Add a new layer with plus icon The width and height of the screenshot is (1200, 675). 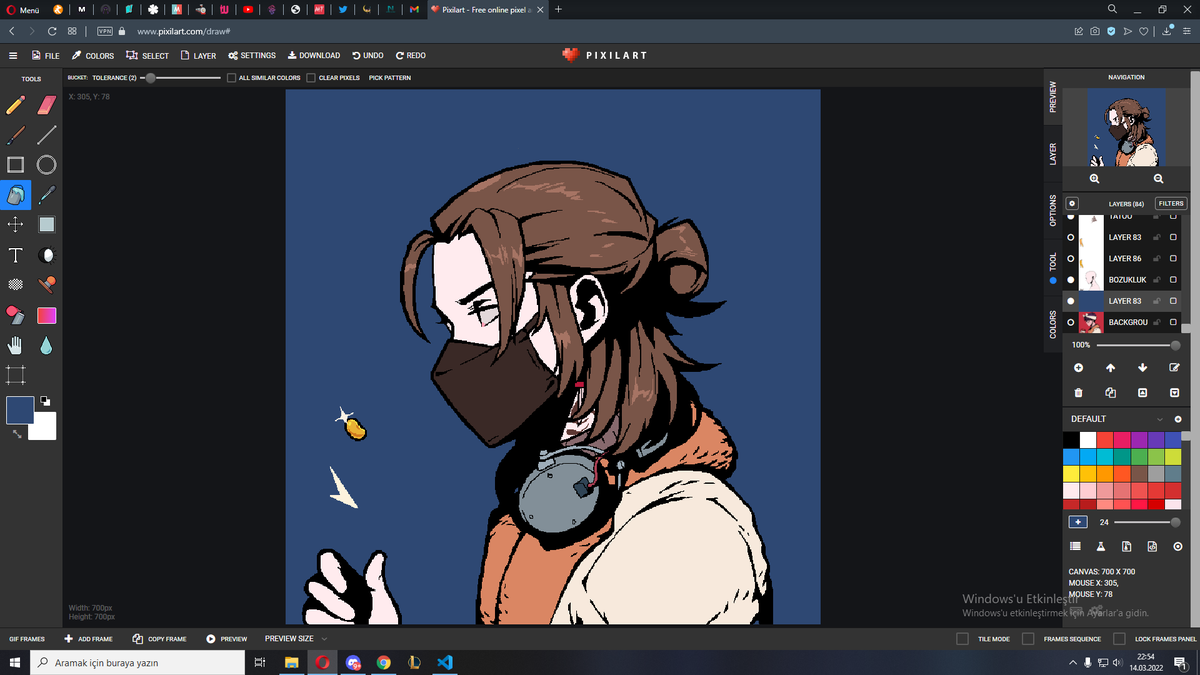click(x=1078, y=368)
